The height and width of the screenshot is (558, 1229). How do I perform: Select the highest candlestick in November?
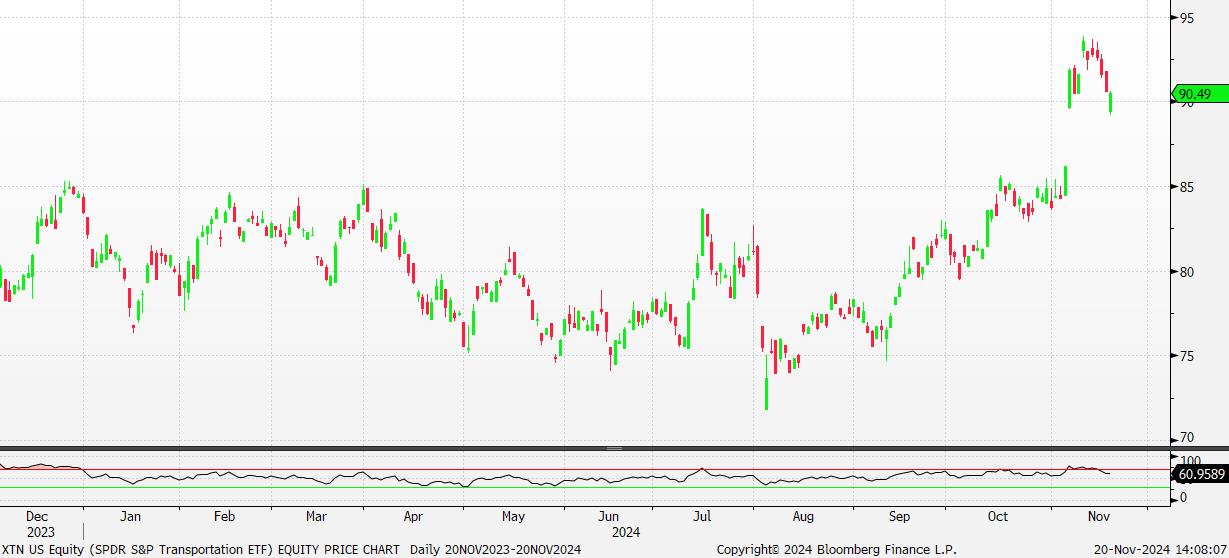1084,46
